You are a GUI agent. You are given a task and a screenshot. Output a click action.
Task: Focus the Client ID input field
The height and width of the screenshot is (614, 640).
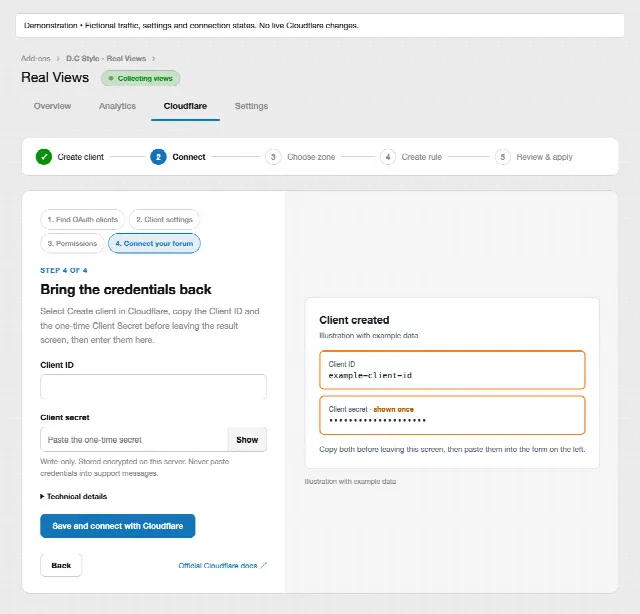point(153,387)
